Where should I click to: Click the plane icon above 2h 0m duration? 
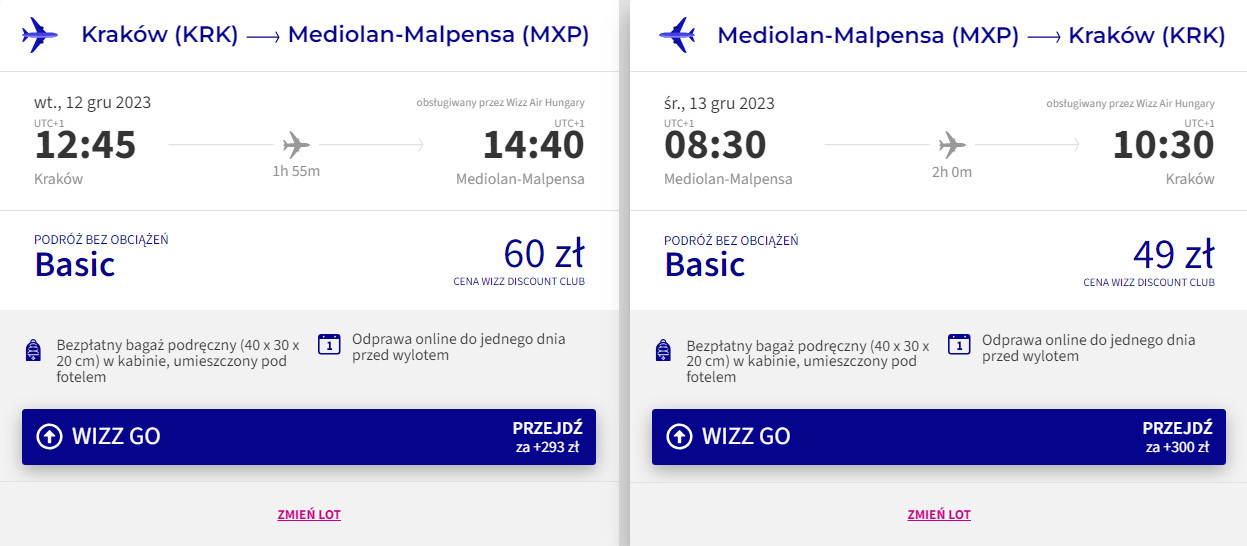(x=952, y=145)
